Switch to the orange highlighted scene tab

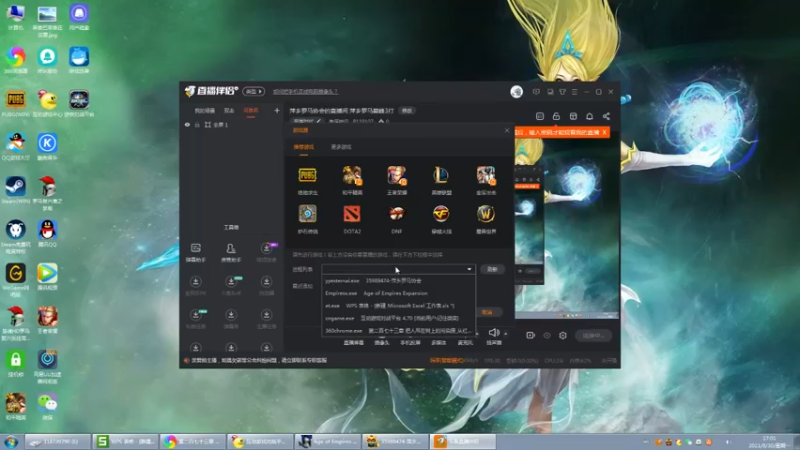point(251,110)
